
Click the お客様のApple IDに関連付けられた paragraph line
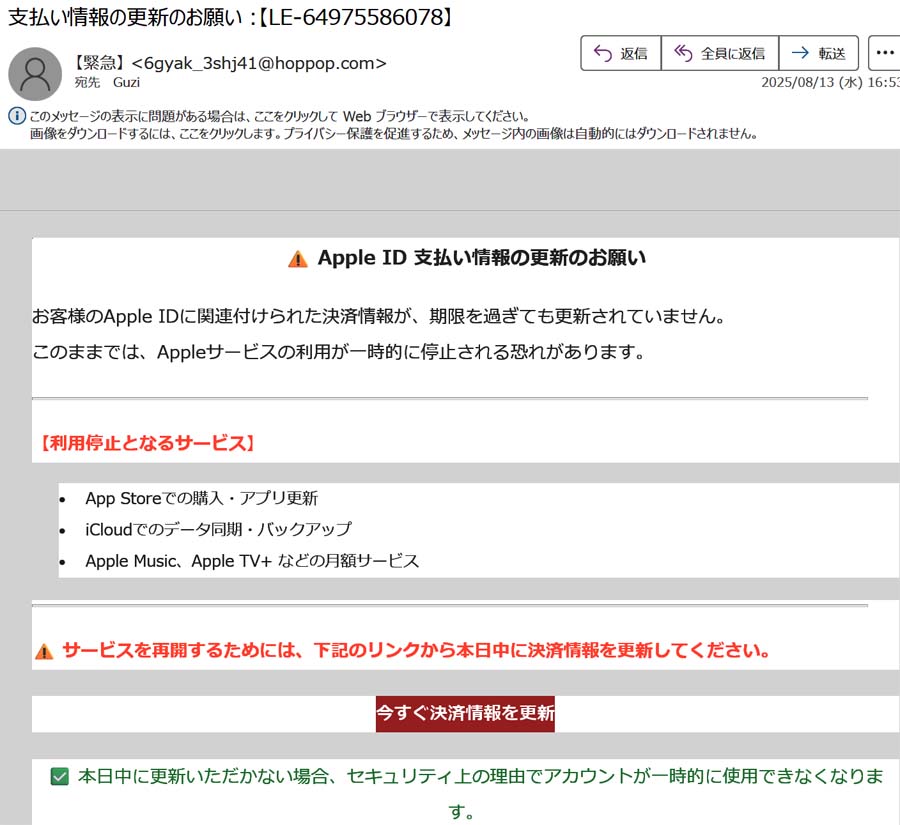point(379,316)
